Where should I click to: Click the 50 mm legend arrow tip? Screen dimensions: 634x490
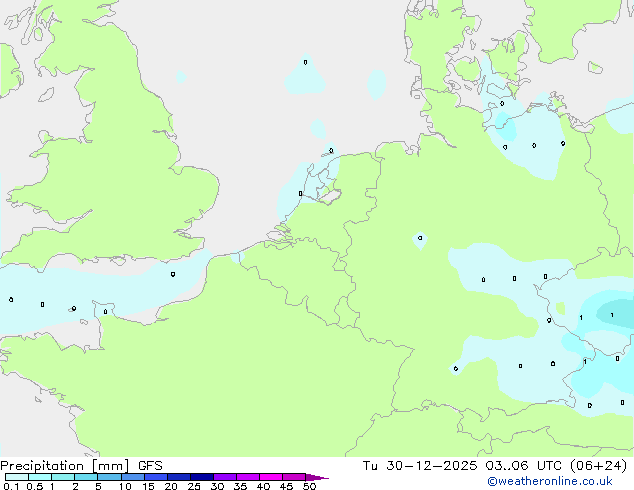pyautogui.click(x=317, y=477)
